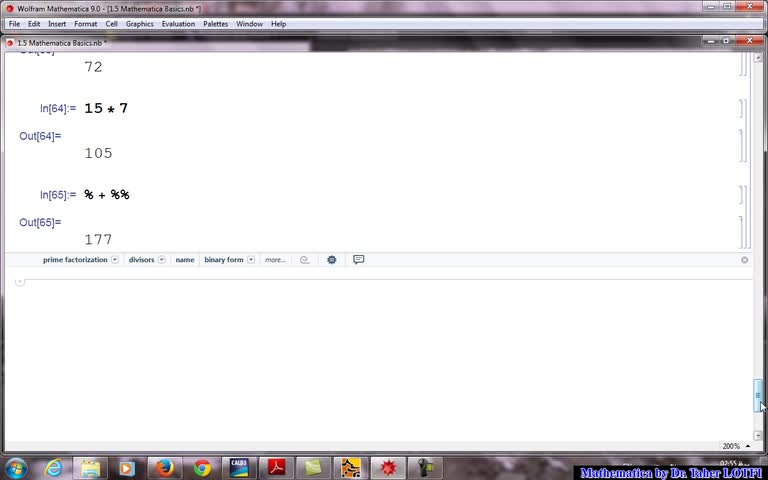The height and width of the screenshot is (480, 768).
Task: Click the Out[64]= cell label
Action: [x=40, y=136]
